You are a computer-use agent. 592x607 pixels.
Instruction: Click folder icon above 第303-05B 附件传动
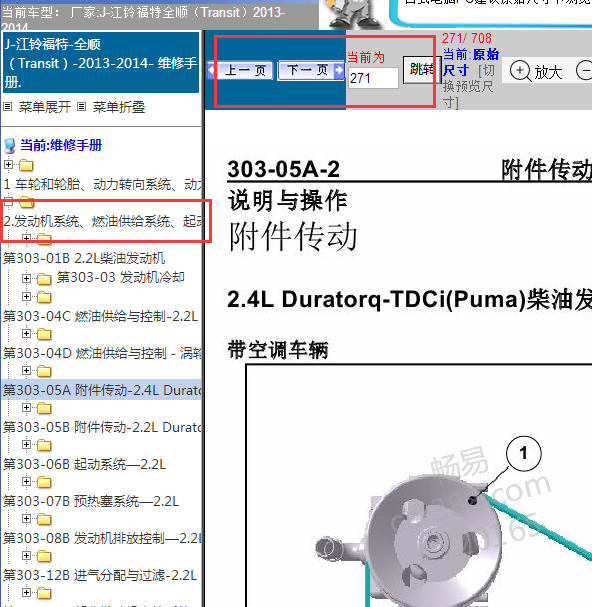click(x=44, y=408)
